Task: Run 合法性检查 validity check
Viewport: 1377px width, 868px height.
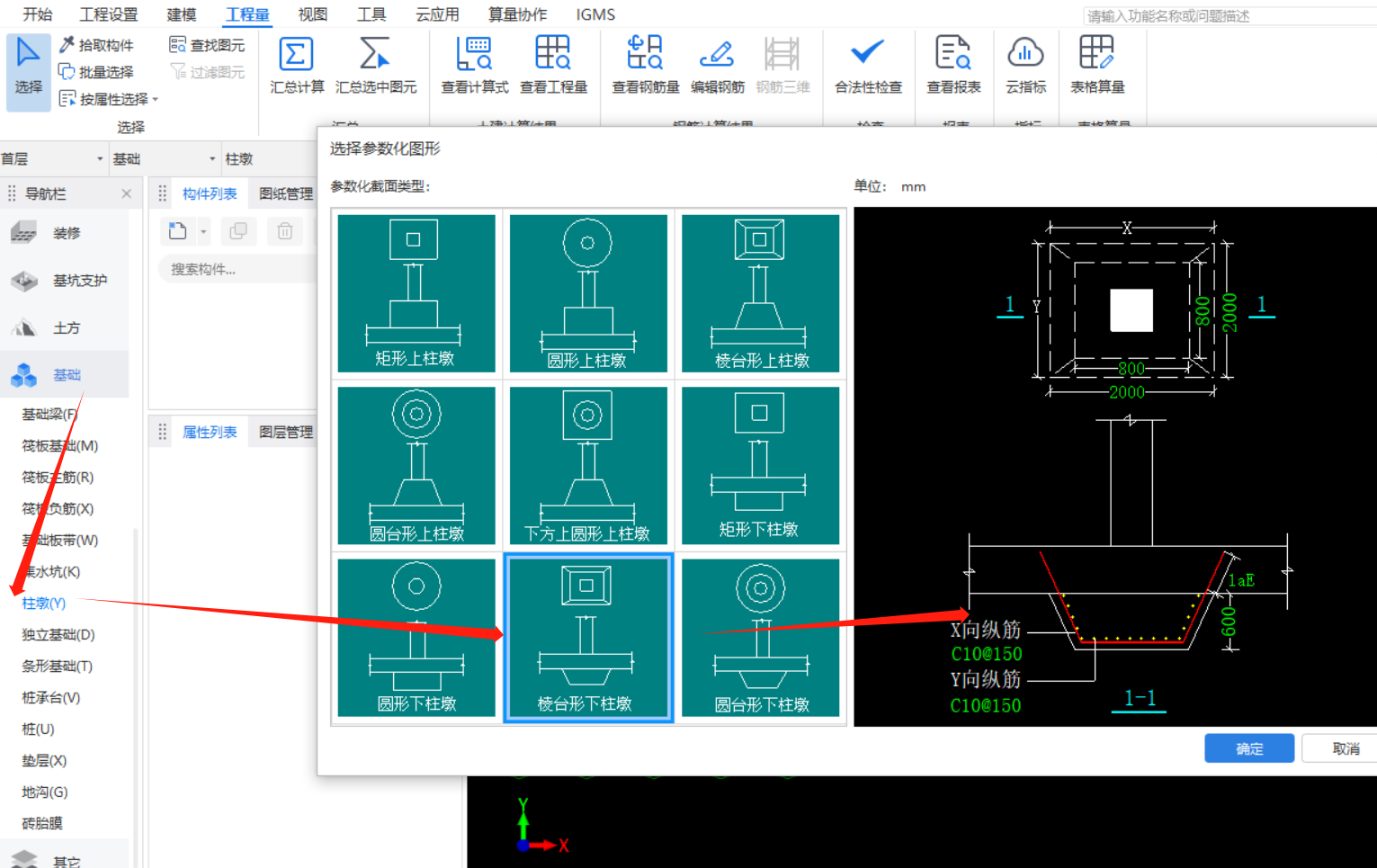Action: pos(868,66)
